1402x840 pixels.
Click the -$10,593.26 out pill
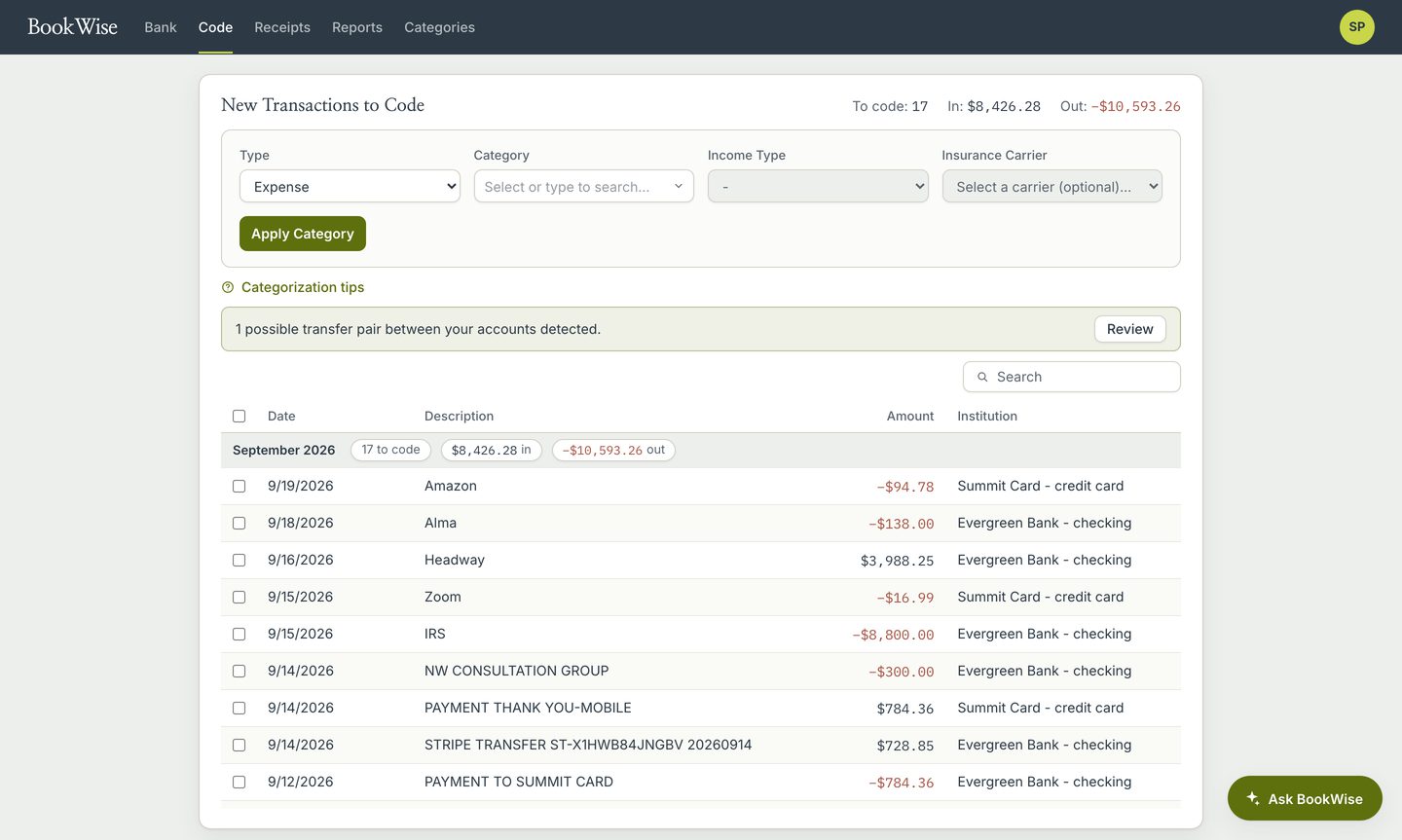[613, 450]
